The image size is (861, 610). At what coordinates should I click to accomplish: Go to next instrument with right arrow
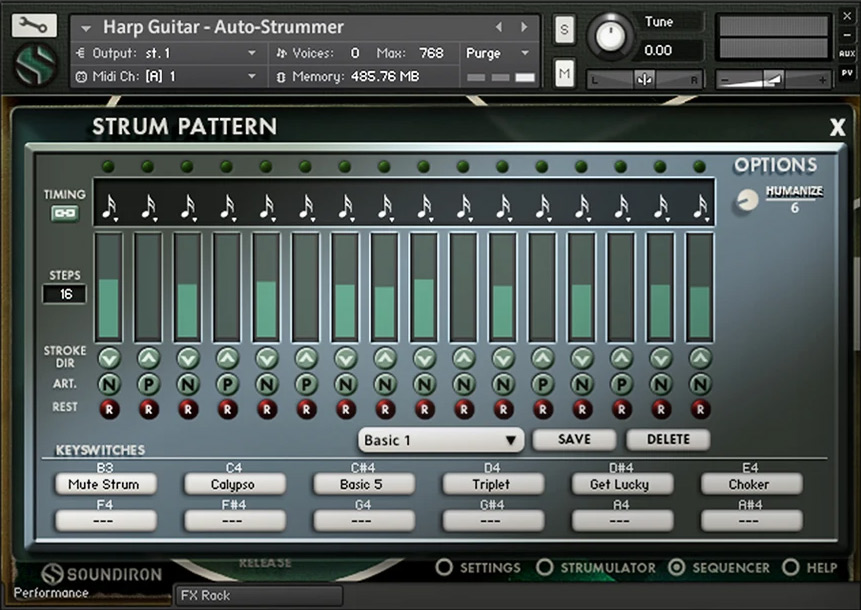[524, 26]
